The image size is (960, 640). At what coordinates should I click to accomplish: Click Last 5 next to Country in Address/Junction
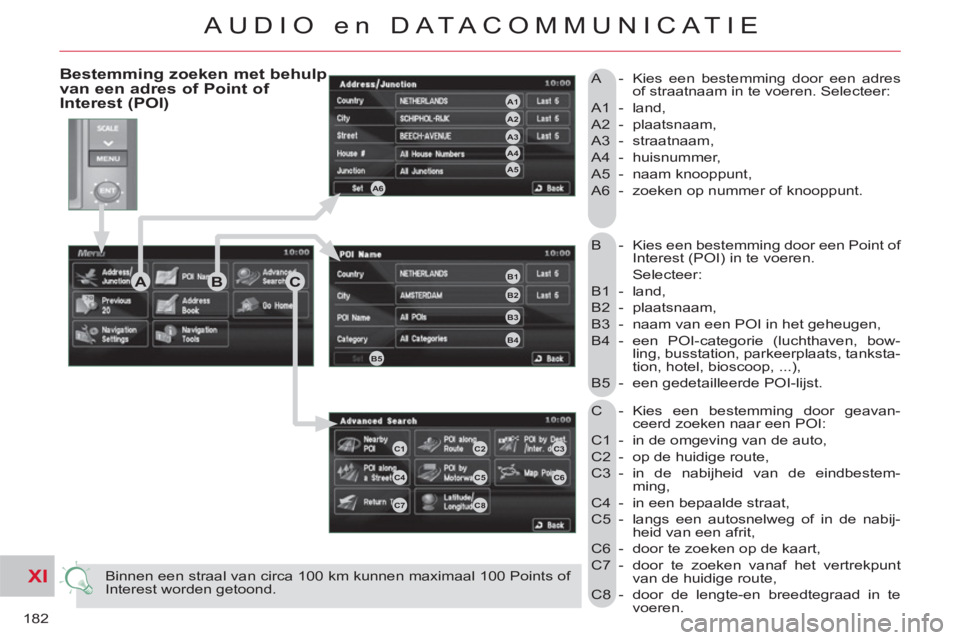click(x=548, y=101)
